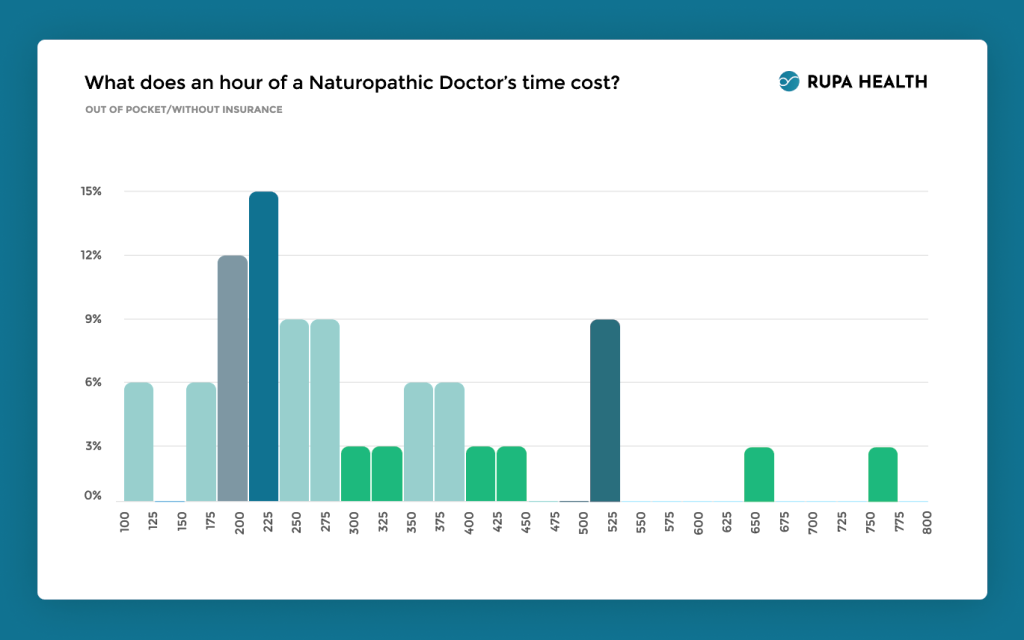Screen dimensions: 1024x640
Task: Select the dark teal 9% bar after 500
Action: (x=604, y=410)
